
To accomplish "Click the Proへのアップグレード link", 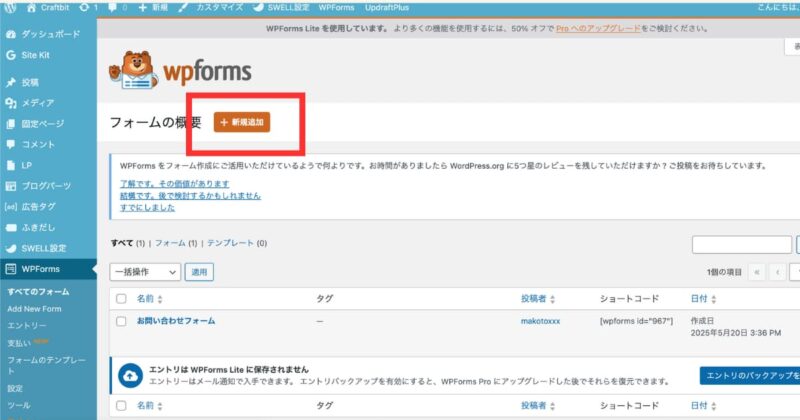I will 598,29.
